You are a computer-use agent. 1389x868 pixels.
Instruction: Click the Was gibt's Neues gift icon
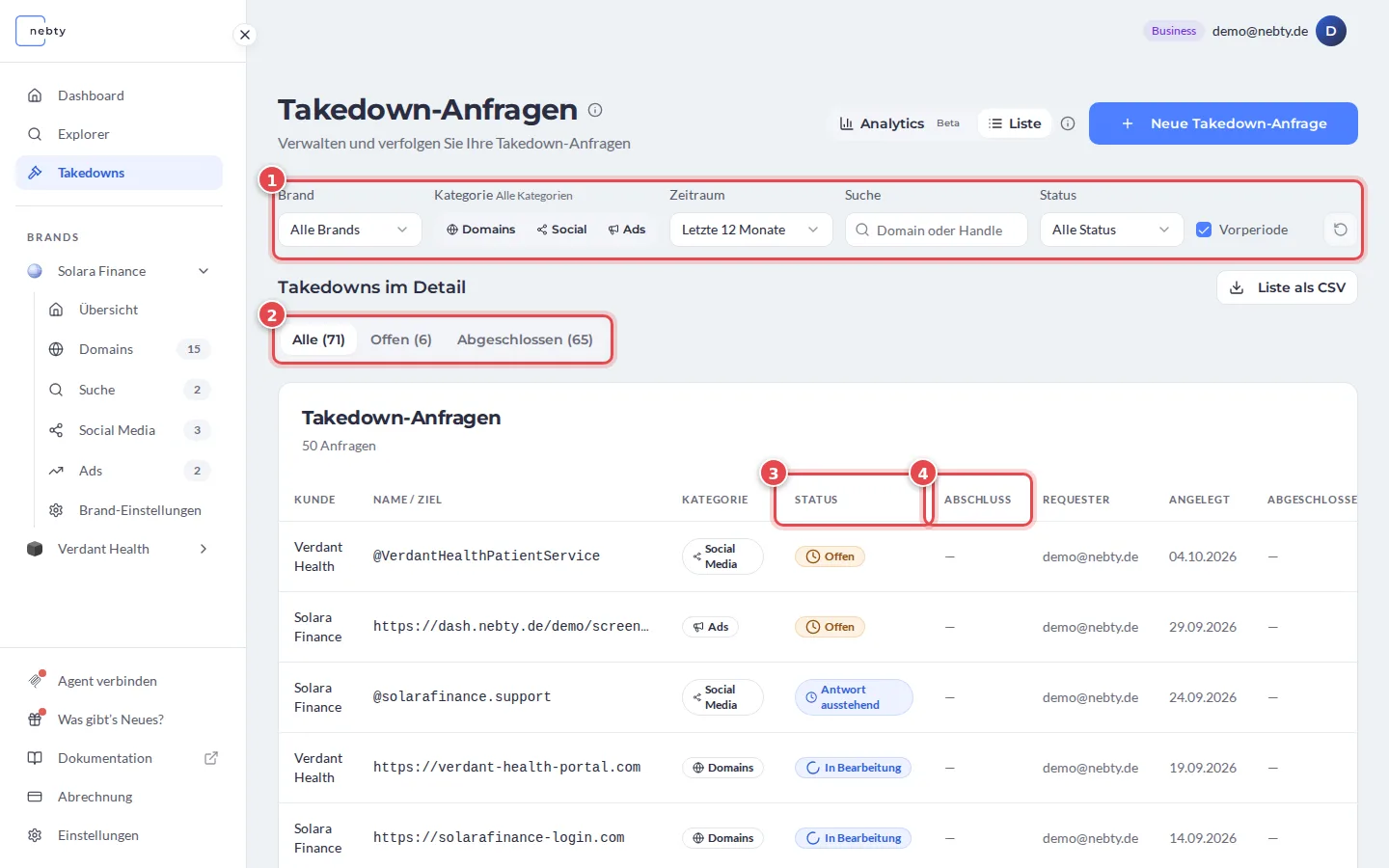point(36,719)
